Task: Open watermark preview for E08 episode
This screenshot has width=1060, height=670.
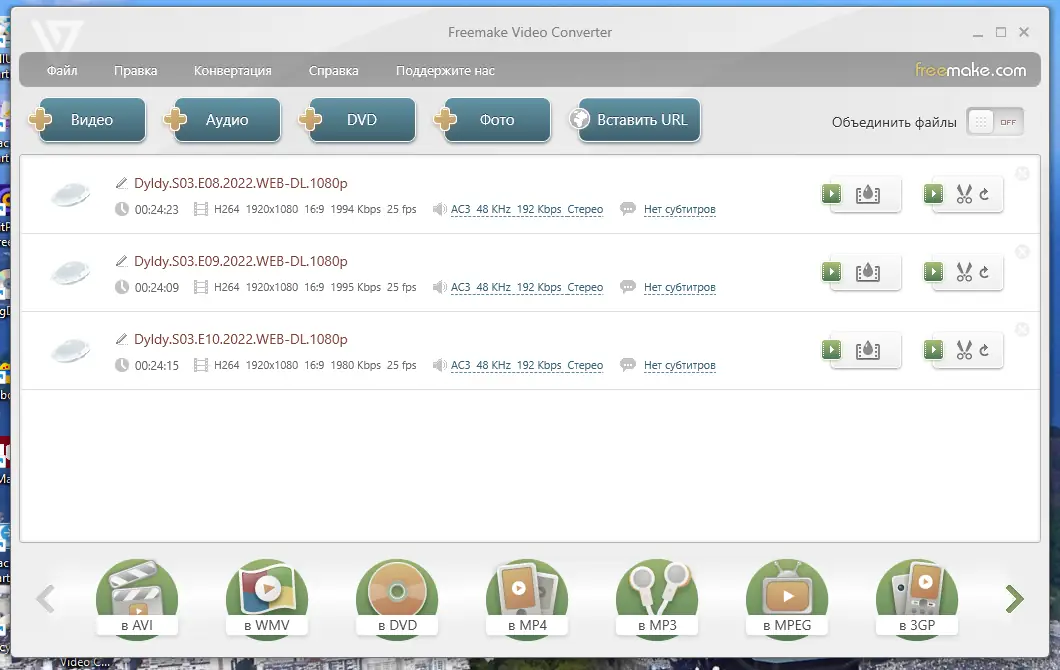Action: (861, 195)
